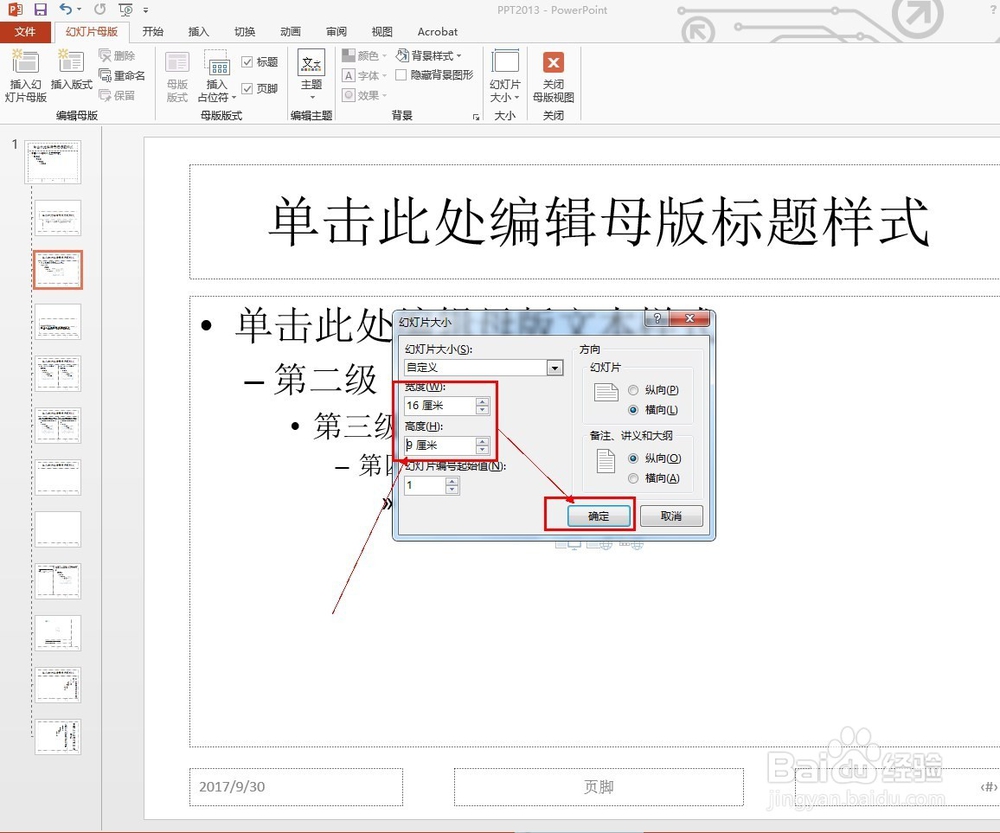The height and width of the screenshot is (833, 1000).
Task: Switch to Review (审阅) tab
Action: pyautogui.click(x=336, y=31)
